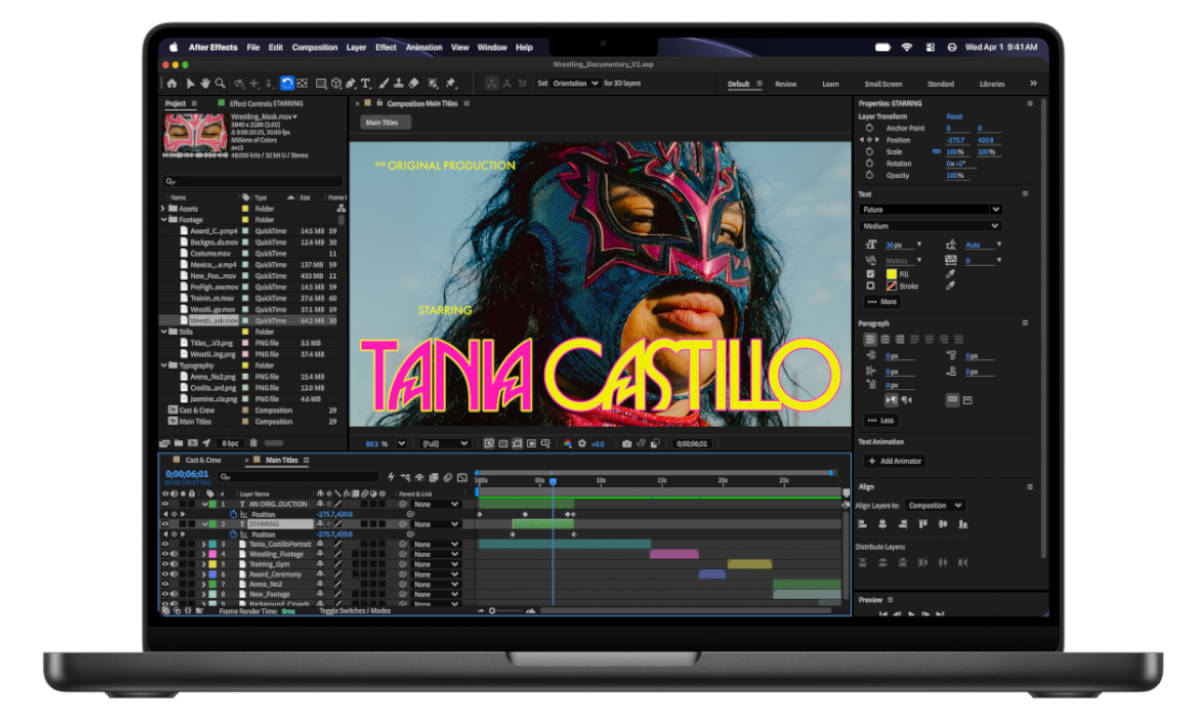Toggle the Stroke checkbox
The height and width of the screenshot is (720, 1200).
[869, 286]
